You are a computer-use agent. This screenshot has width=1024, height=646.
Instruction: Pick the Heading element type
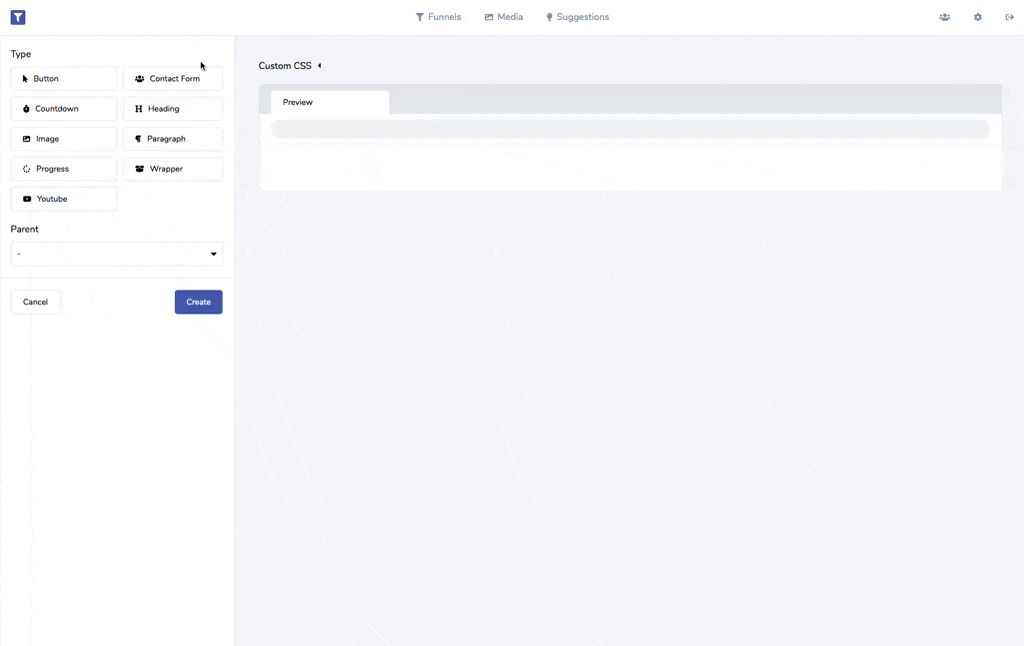[172, 109]
